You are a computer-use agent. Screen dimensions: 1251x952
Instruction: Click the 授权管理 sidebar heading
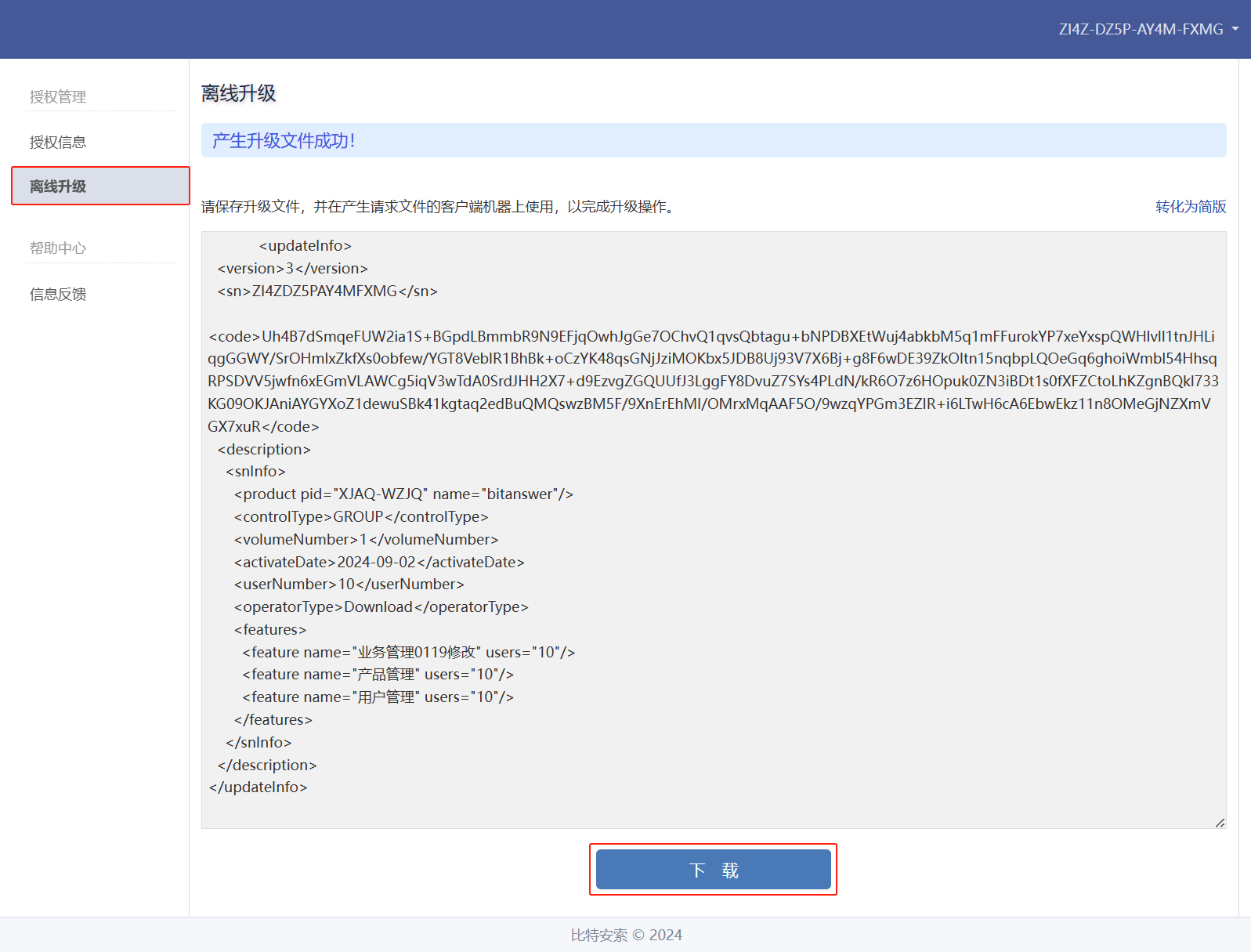coord(58,96)
